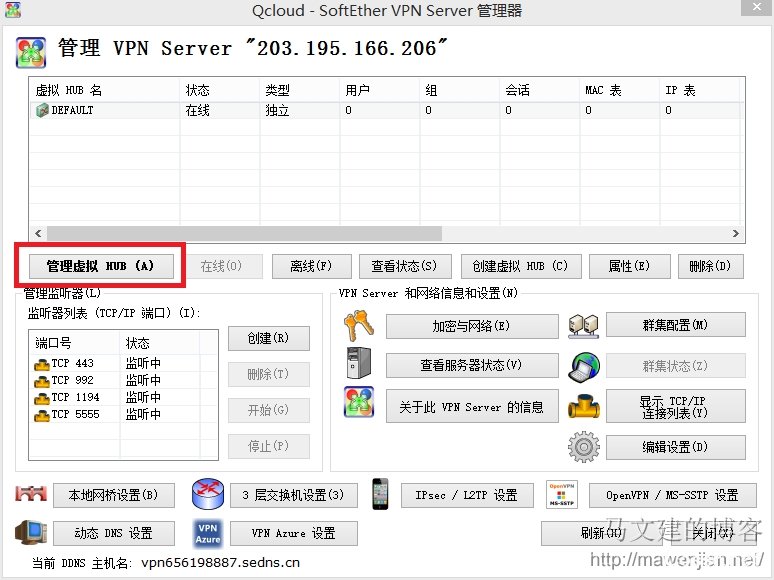
Task: Click the 用户 column header
Action: click(x=380, y=90)
